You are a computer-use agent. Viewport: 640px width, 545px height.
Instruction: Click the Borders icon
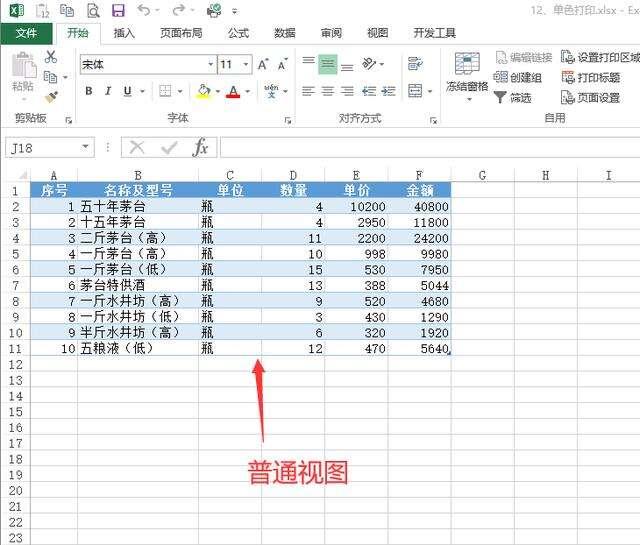[x=165, y=91]
